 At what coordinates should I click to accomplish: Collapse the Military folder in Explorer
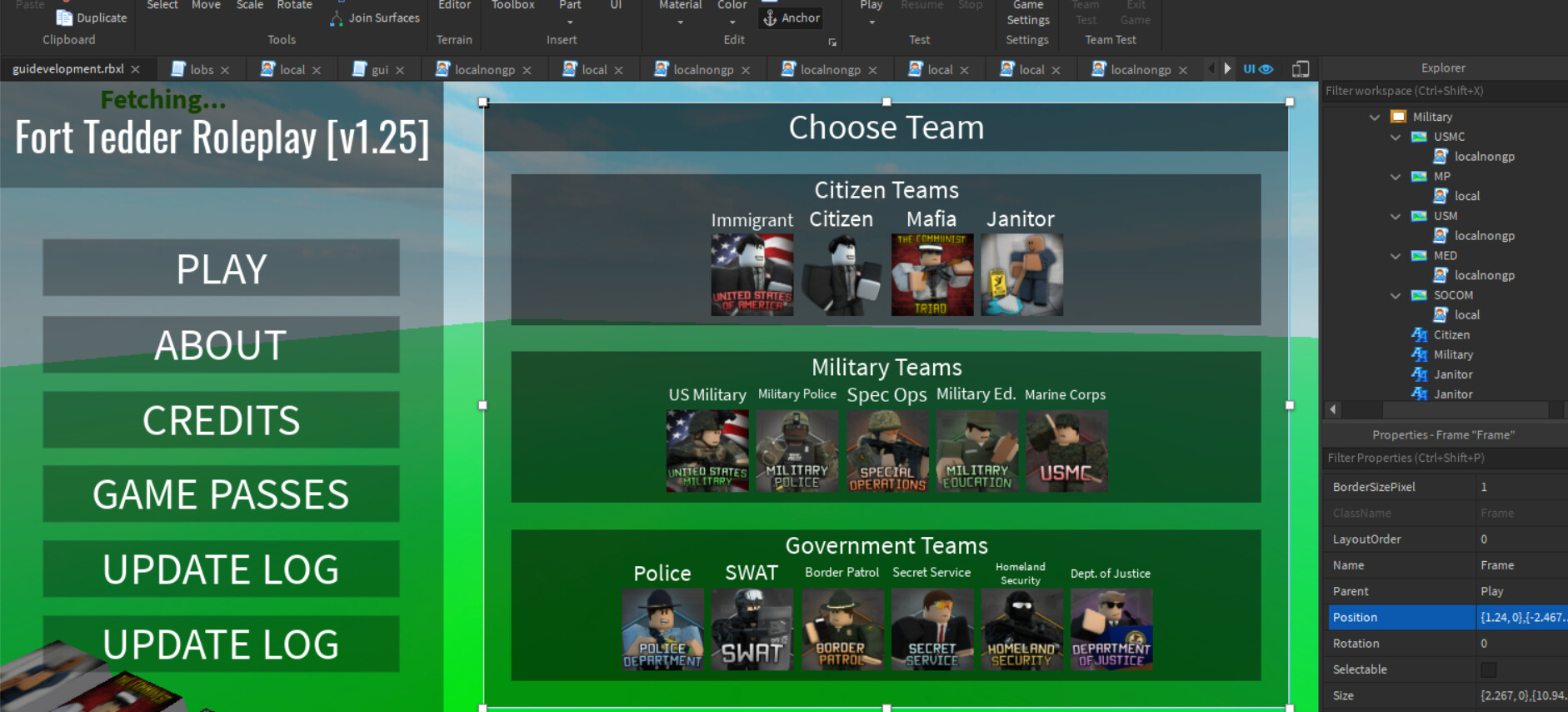1375,117
